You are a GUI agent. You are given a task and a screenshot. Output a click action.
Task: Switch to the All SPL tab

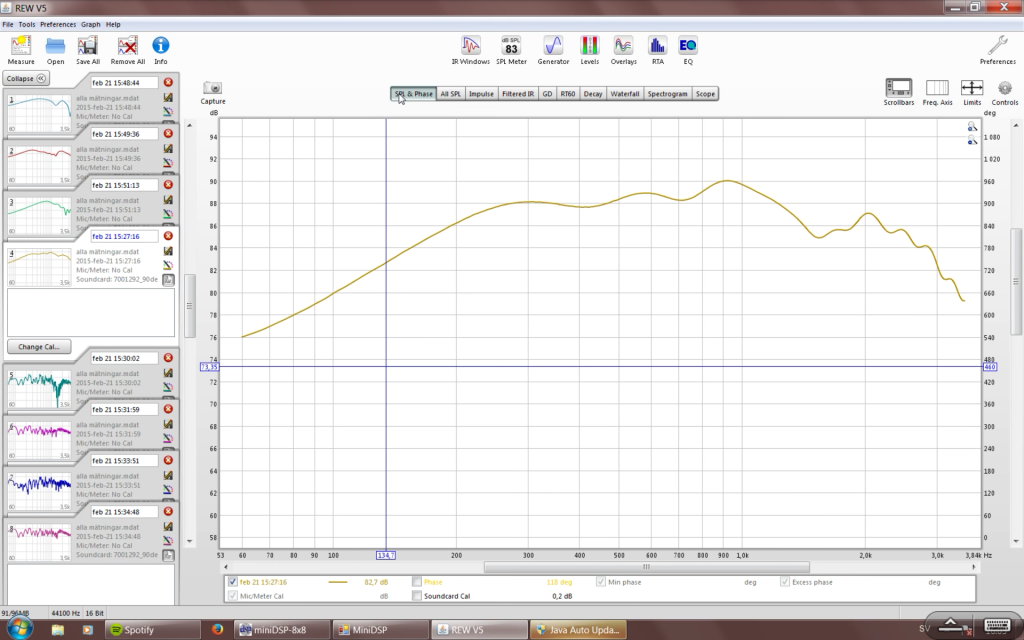point(450,94)
